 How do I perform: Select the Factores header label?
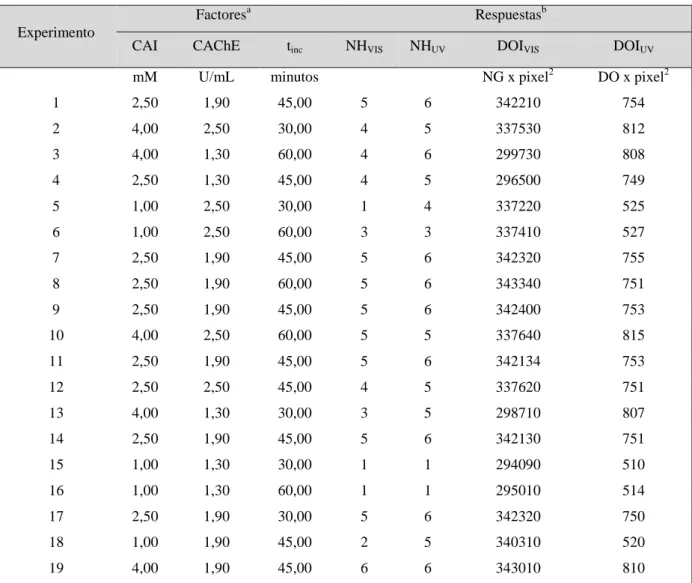pyautogui.click(x=223, y=15)
